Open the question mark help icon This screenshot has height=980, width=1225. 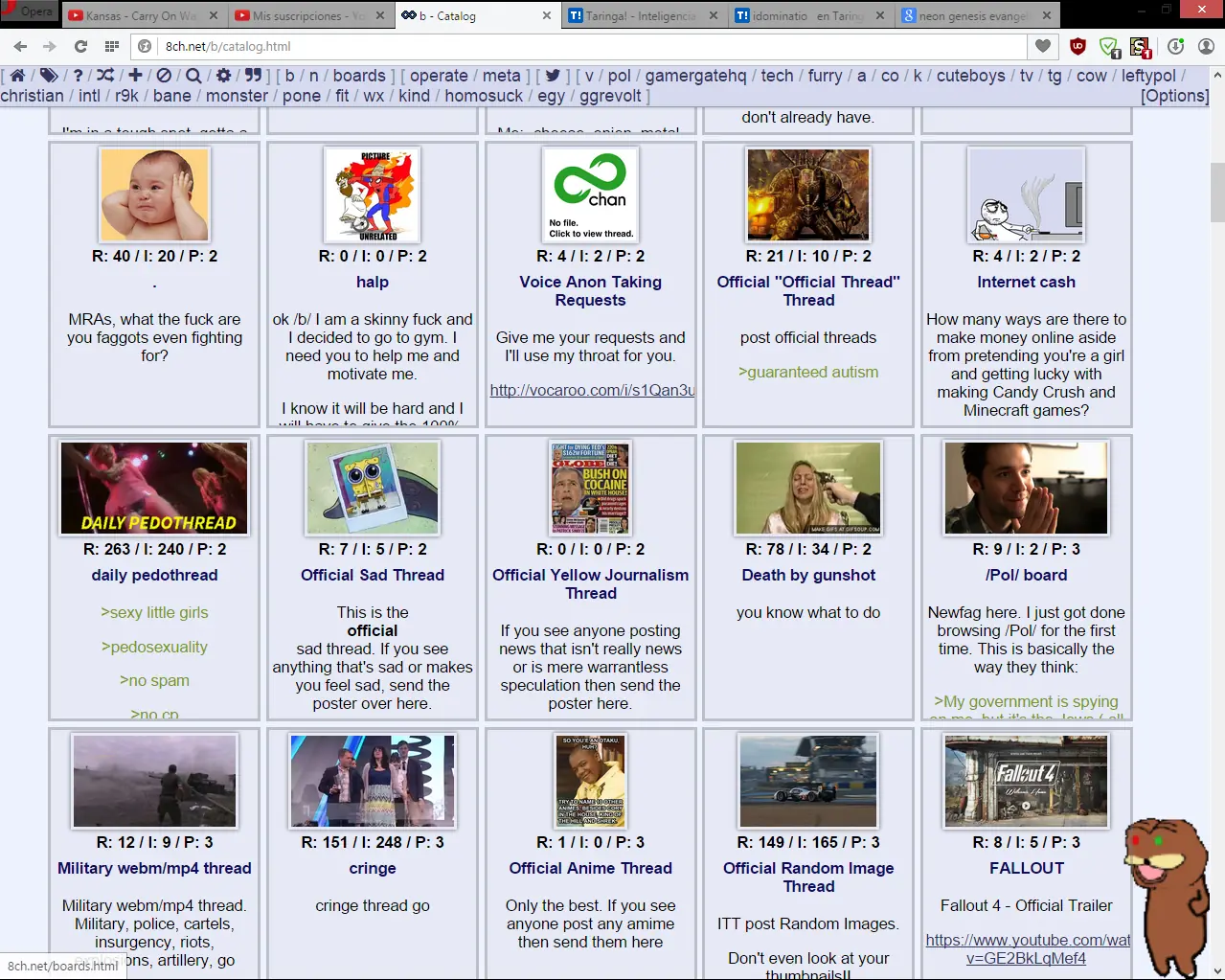(79, 75)
